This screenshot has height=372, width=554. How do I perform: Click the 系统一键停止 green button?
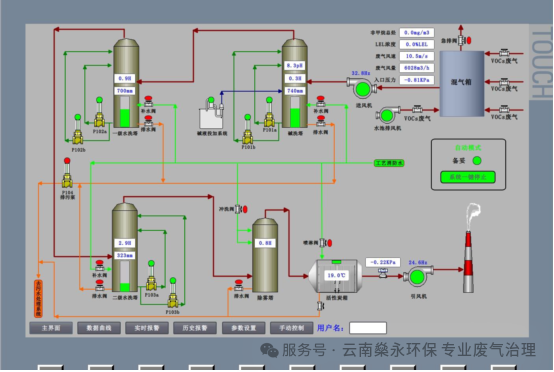468,177
